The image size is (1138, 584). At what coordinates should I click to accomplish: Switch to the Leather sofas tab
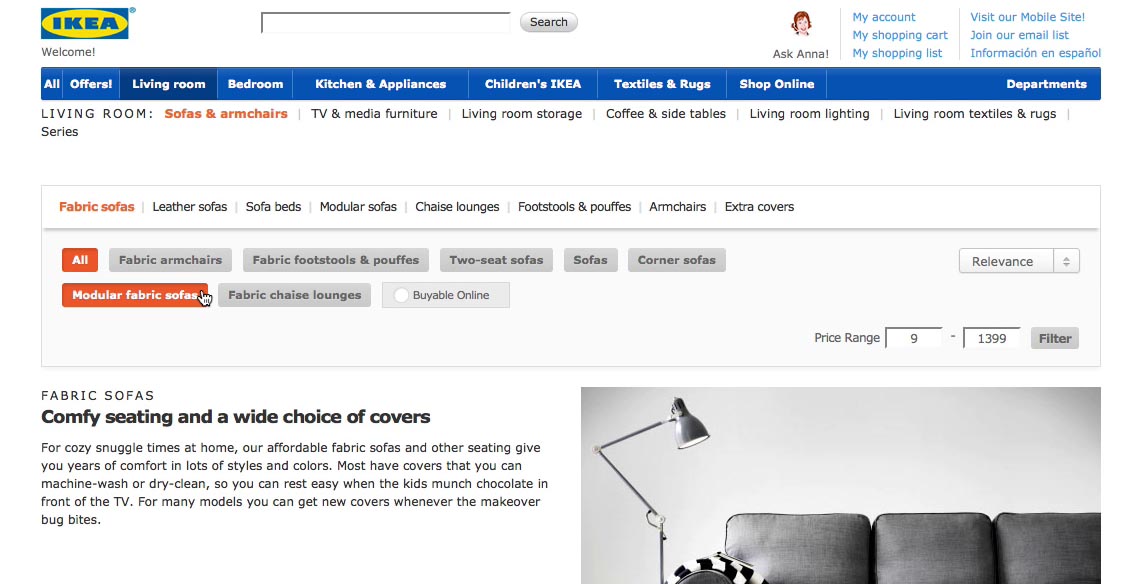189,206
